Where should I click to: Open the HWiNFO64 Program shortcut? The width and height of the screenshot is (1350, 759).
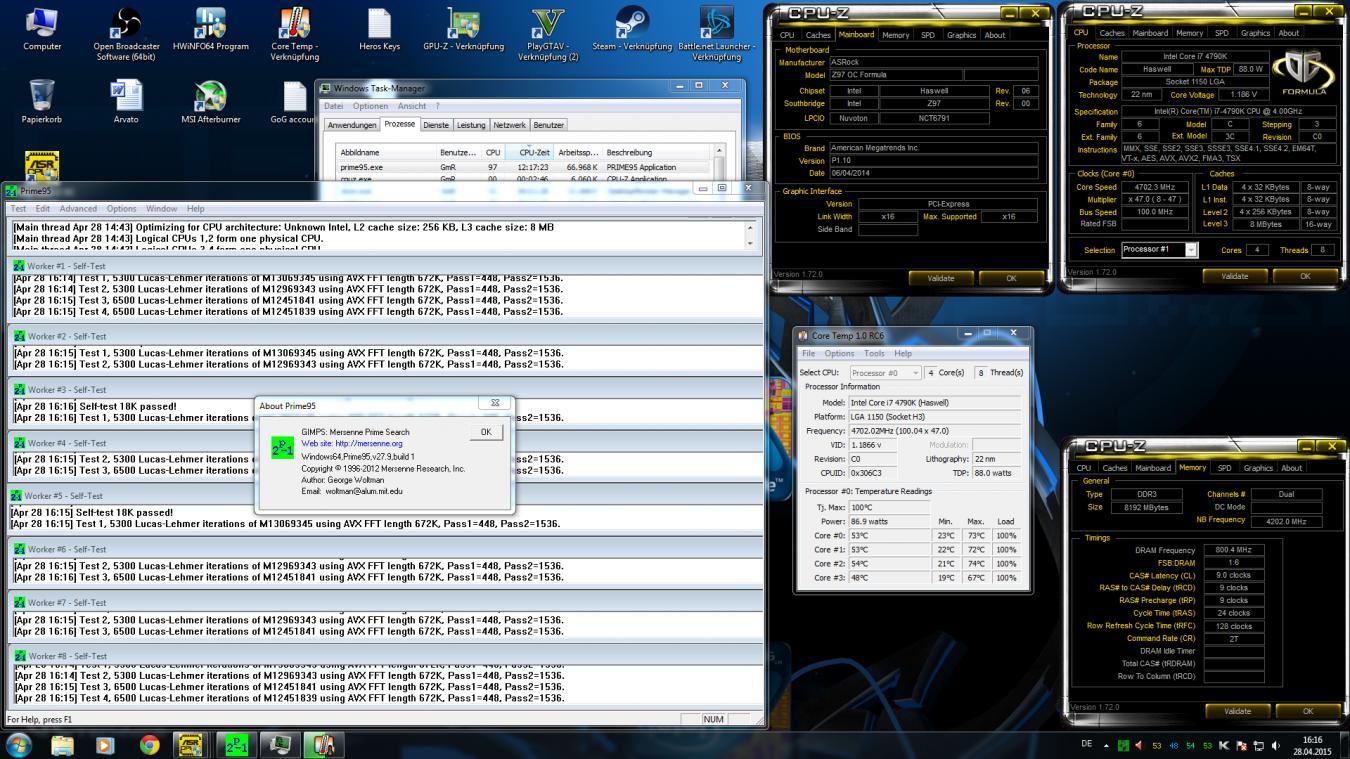click(x=210, y=30)
